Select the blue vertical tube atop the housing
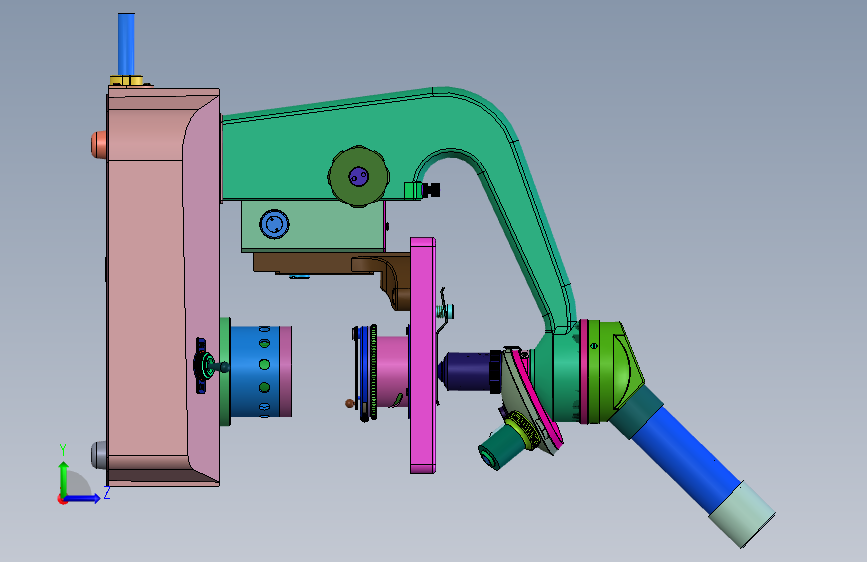 coord(126,44)
